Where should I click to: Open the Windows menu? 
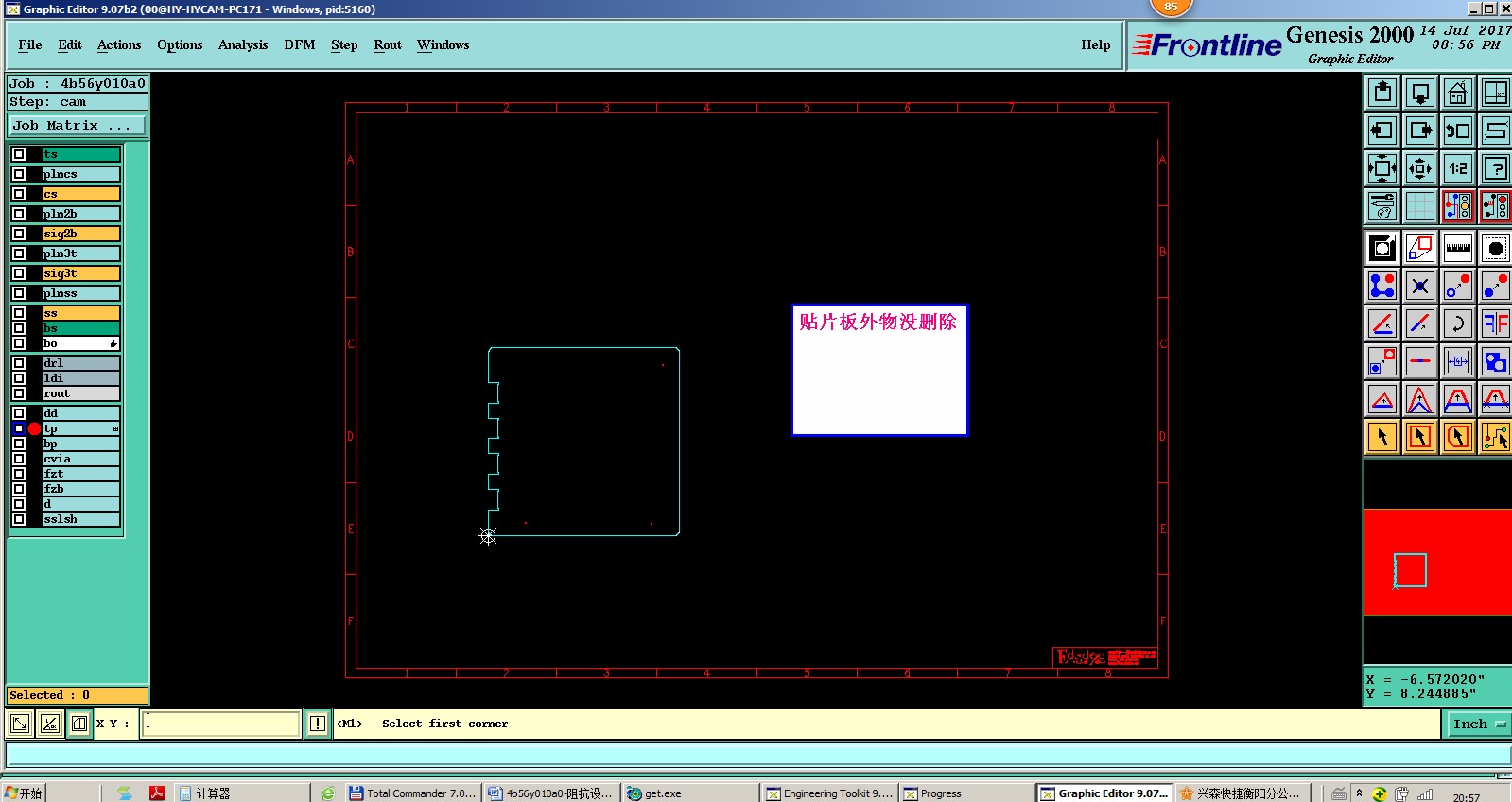click(443, 44)
